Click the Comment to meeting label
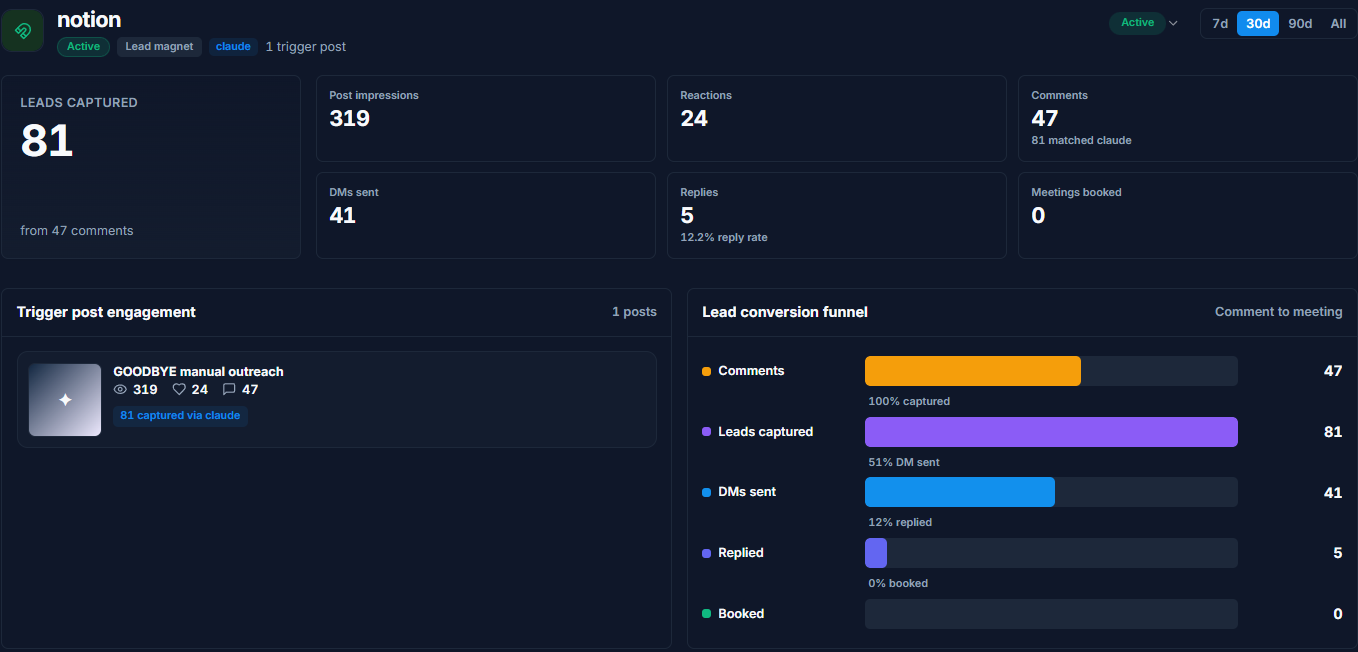Image resolution: width=1358 pixels, height=652 pixels. (x=1279, y=312)
